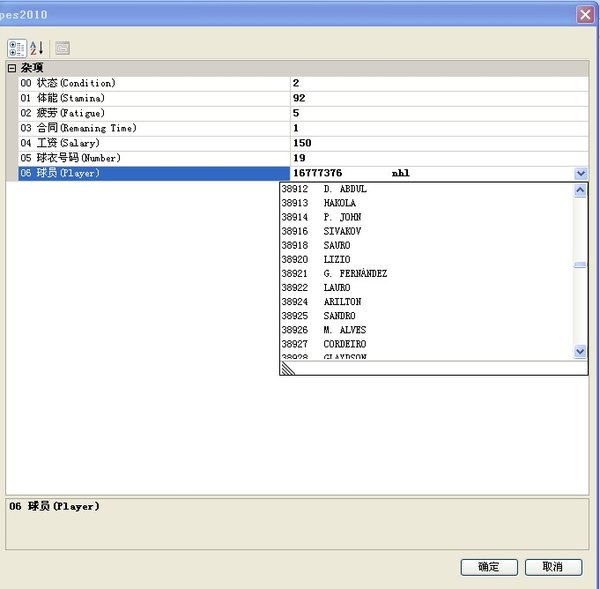Switch property grid to categorized view

[x=16, y=48]
